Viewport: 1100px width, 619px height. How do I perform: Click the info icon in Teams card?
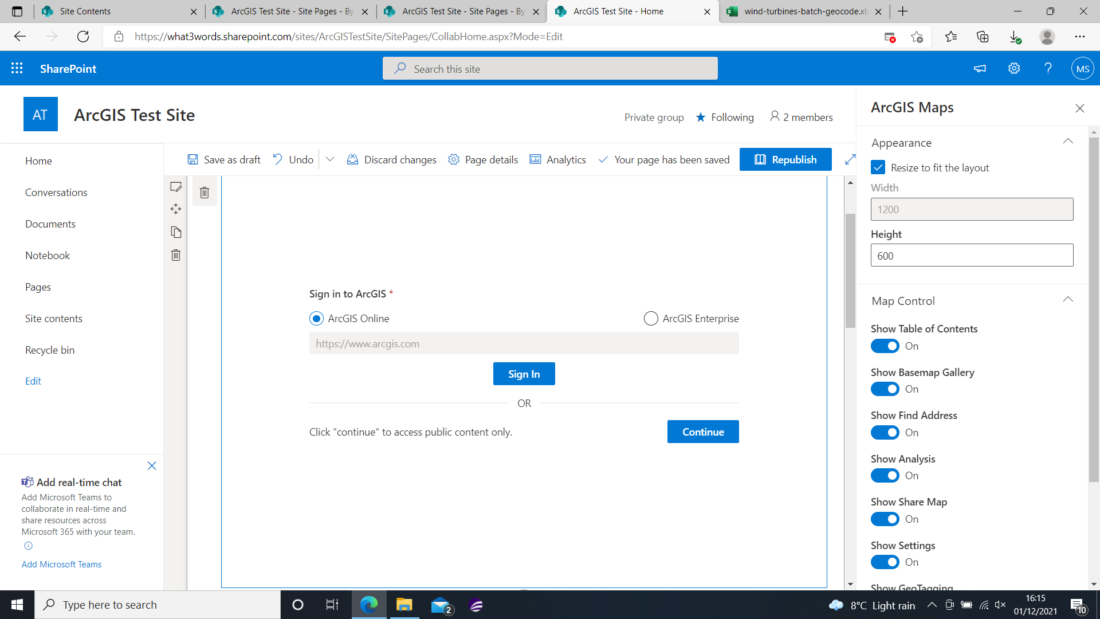28,545
